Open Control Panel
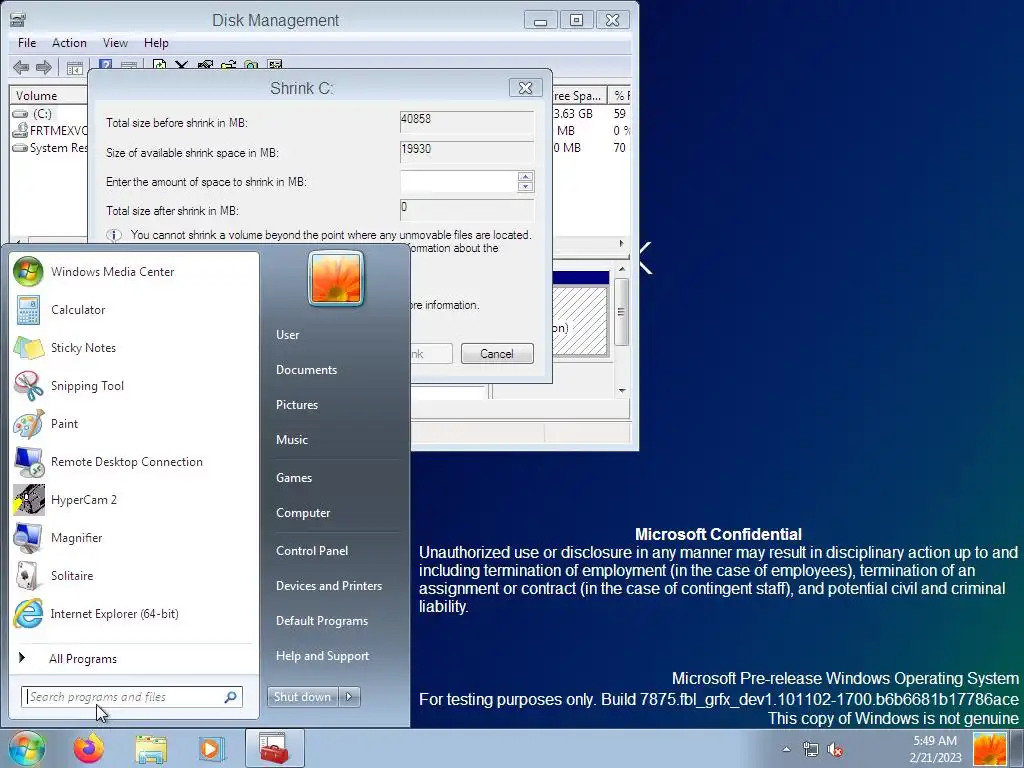This screenshot has width=1024, height=768. point(312,551)
